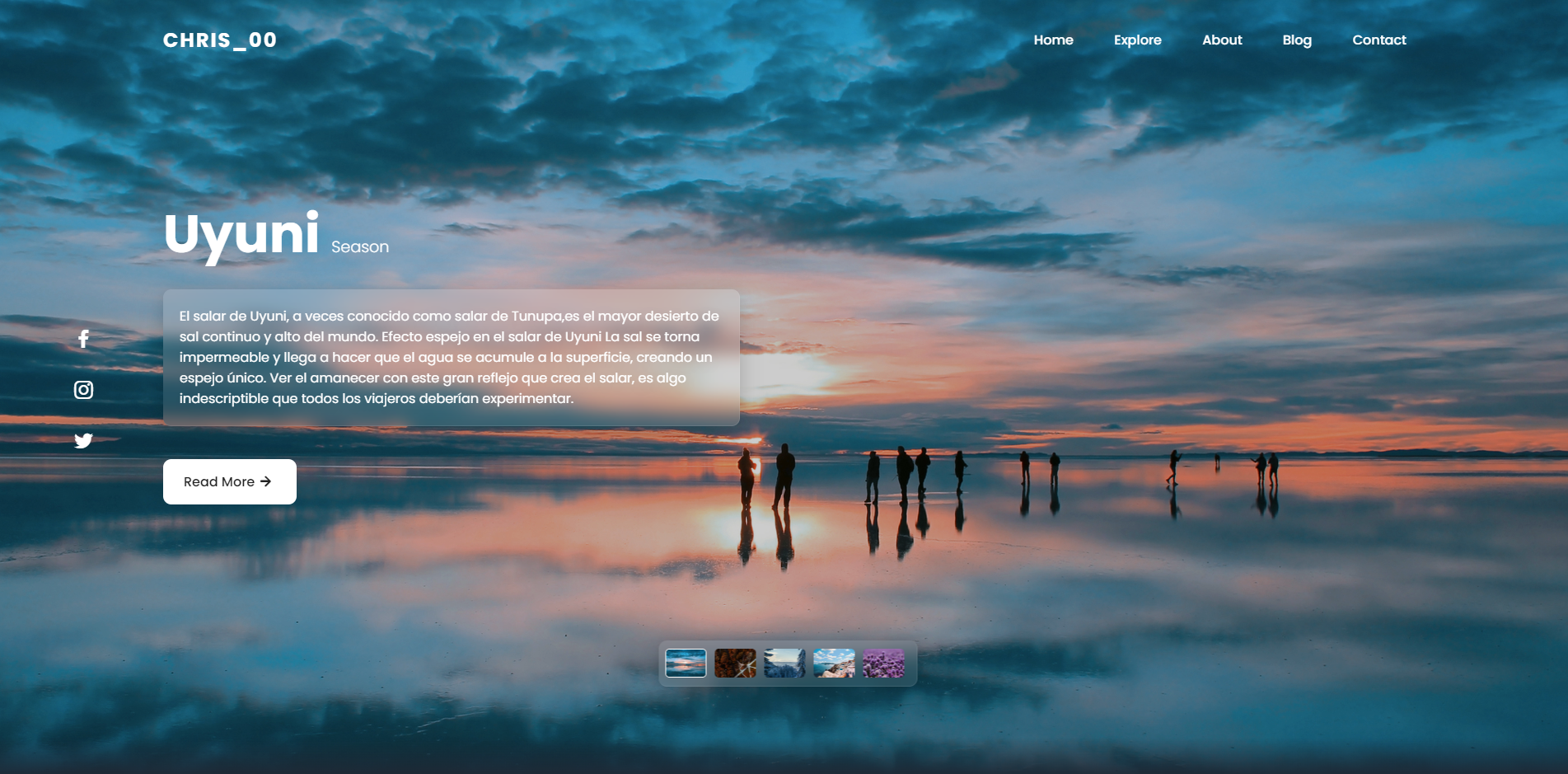Click the Read More button
Screen dimensions: 1568x774
(230, 481)
